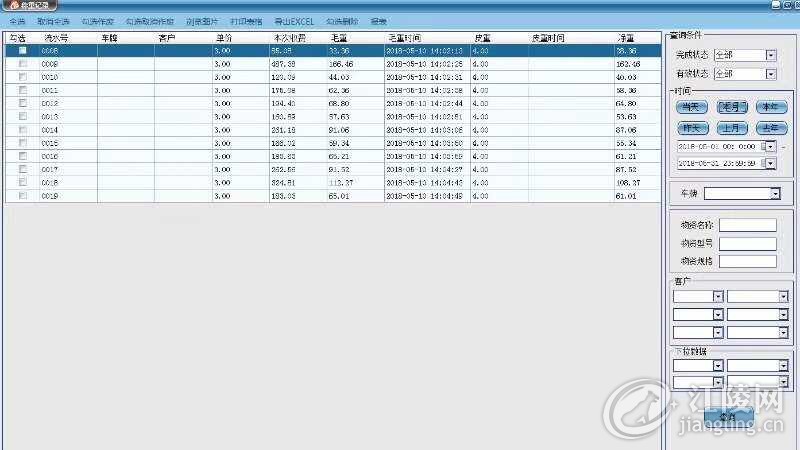The height and width of the screenshot is (450, 800).
Task: Enable the checkbox for row 0014
Action: (x=22, y=130)
